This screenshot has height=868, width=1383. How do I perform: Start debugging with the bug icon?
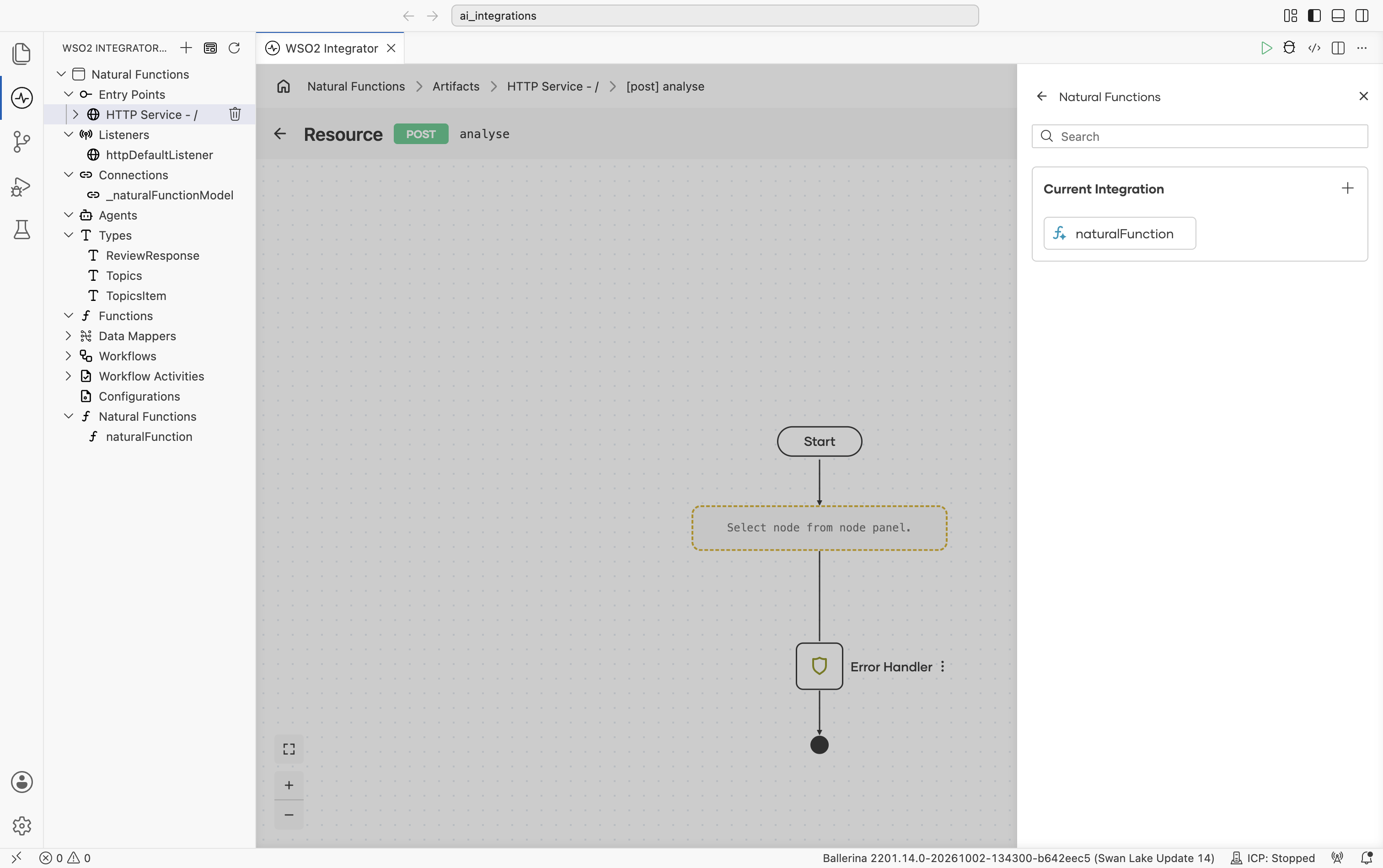coord(1289,48)
